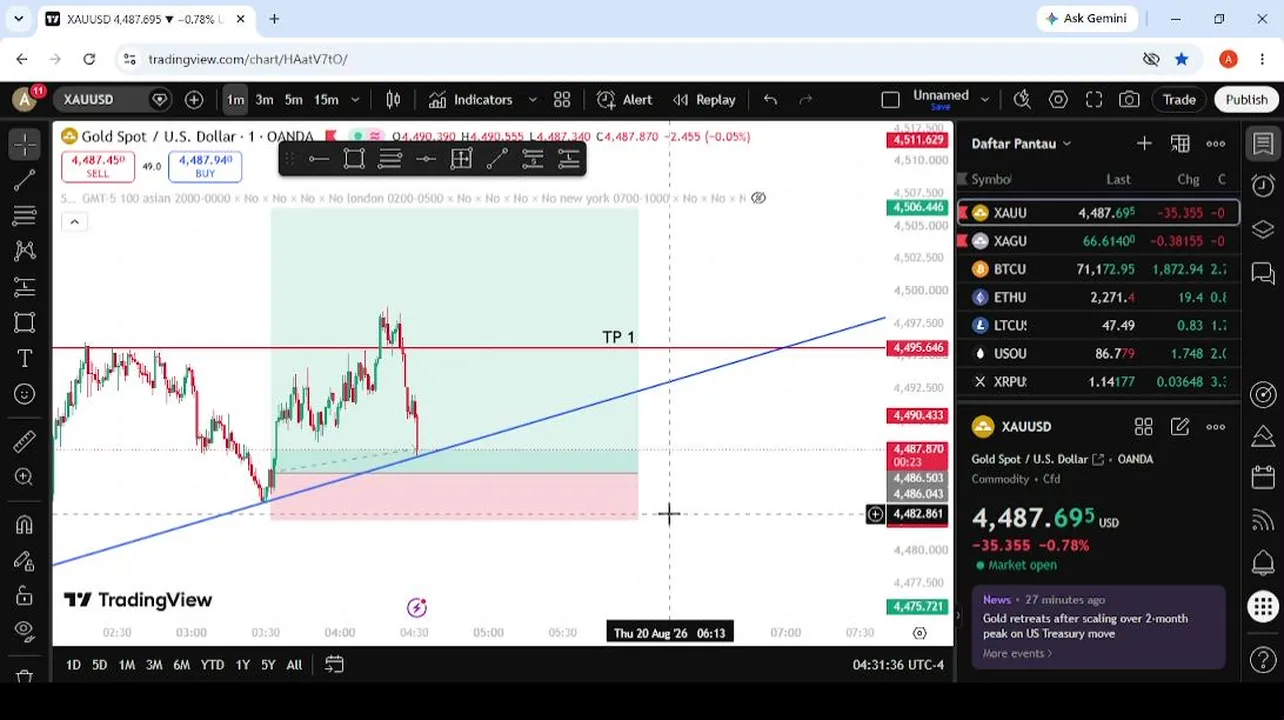Viewport: 1284px width, 720px height.
Task: Open the Alerts alarm clock panel
Action: pyautogui.click(x=1263, y=186)
